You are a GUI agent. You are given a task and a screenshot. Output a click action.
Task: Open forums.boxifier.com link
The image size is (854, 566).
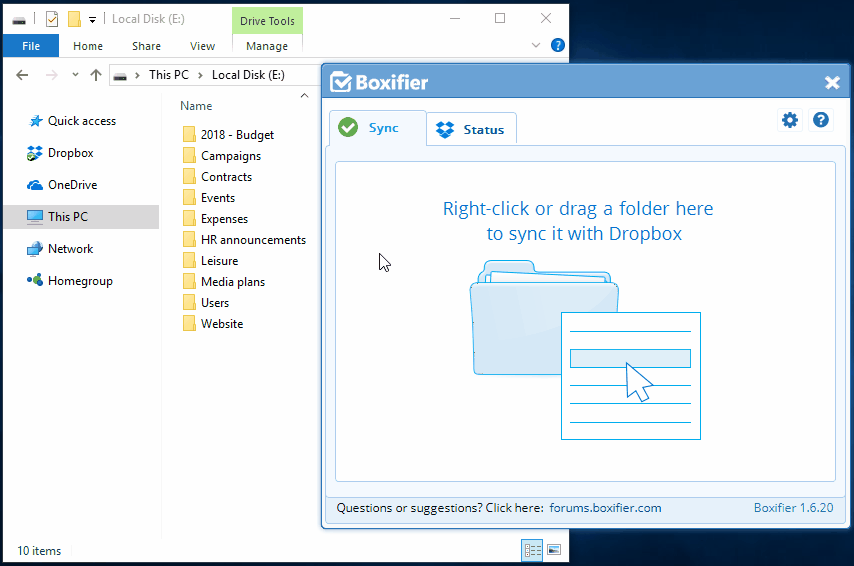click(605, 508)
